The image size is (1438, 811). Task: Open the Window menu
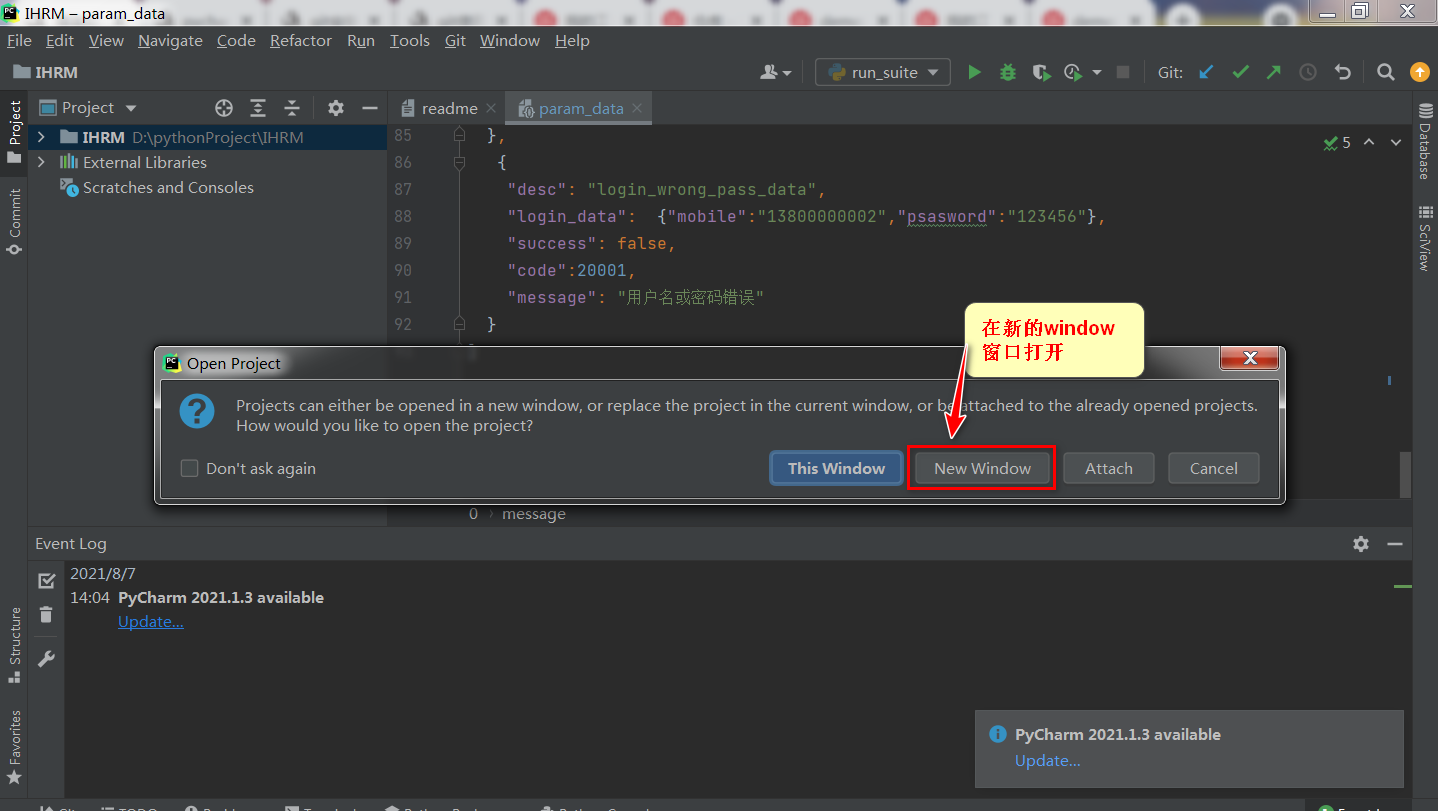pyautogui.click(x=509, y=40)
